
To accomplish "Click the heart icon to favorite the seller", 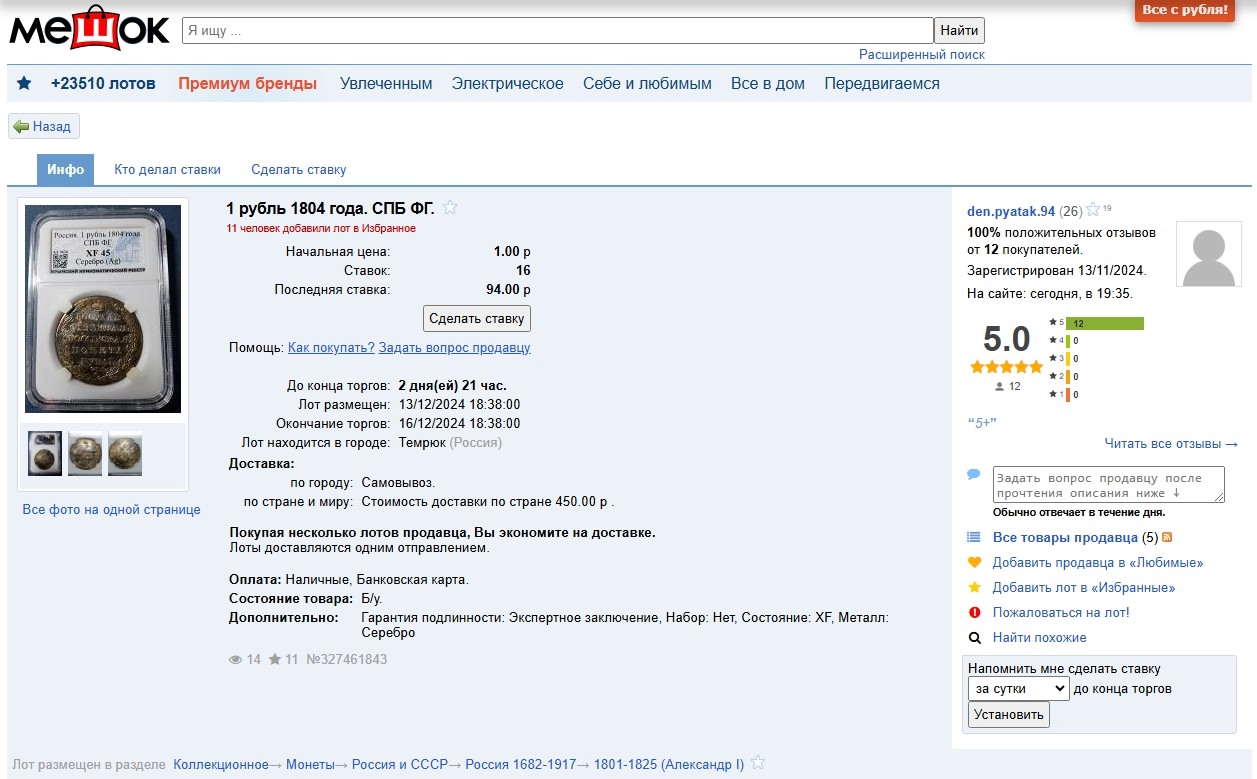I will [x=974, y=563].
